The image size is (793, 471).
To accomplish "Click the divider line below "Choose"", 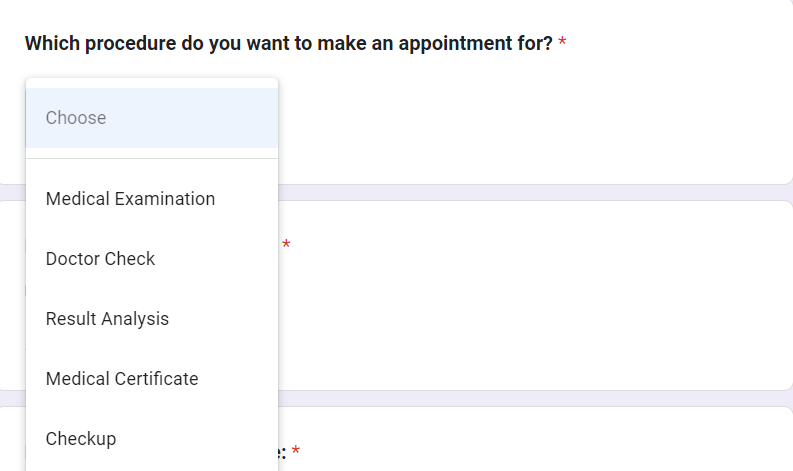I will (151, 158).
